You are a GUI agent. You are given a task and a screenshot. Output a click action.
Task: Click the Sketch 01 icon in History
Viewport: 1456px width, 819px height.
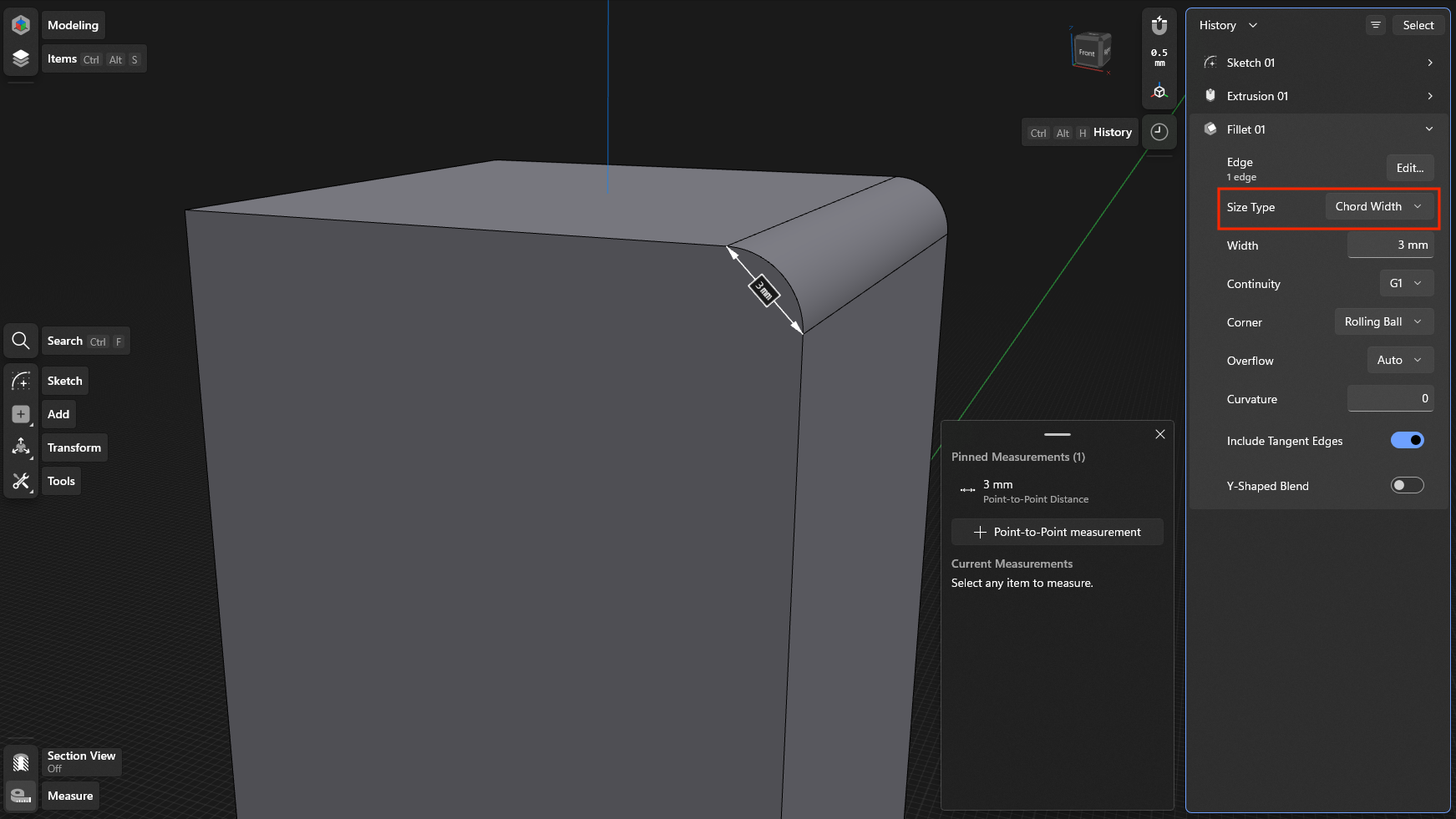(1210, 63)
